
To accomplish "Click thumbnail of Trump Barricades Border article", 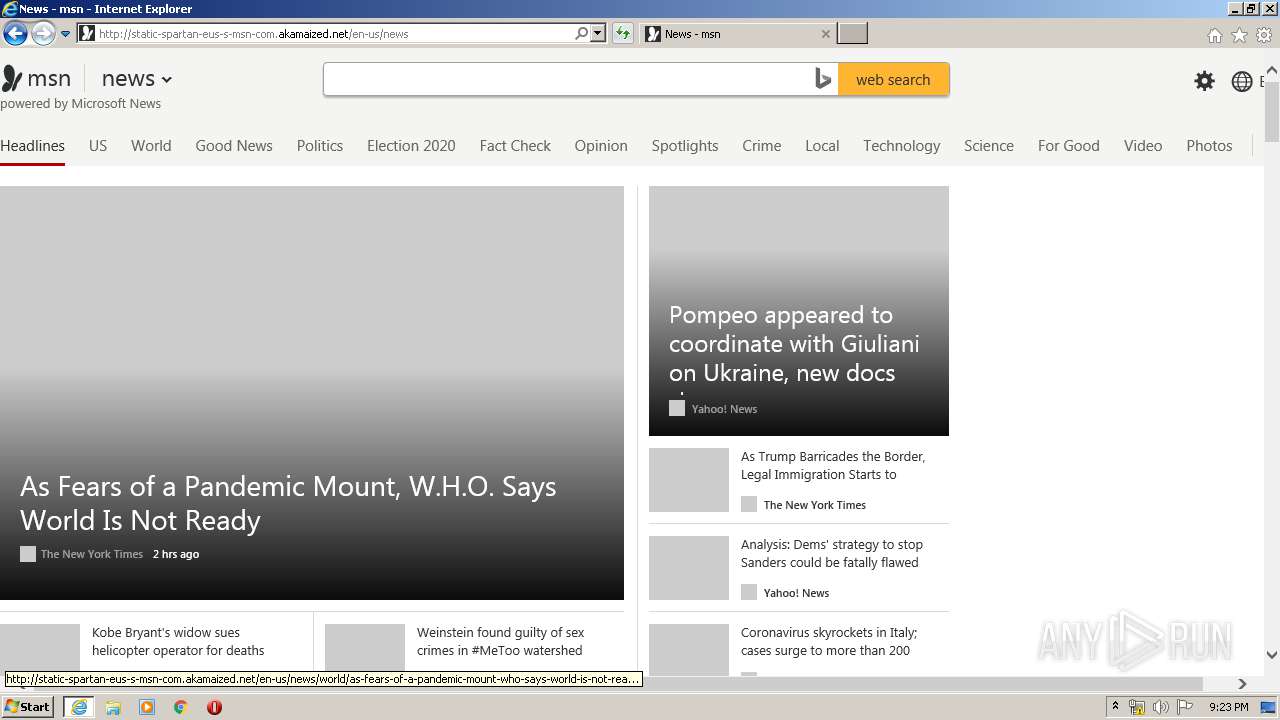I will tap(689, 480).
